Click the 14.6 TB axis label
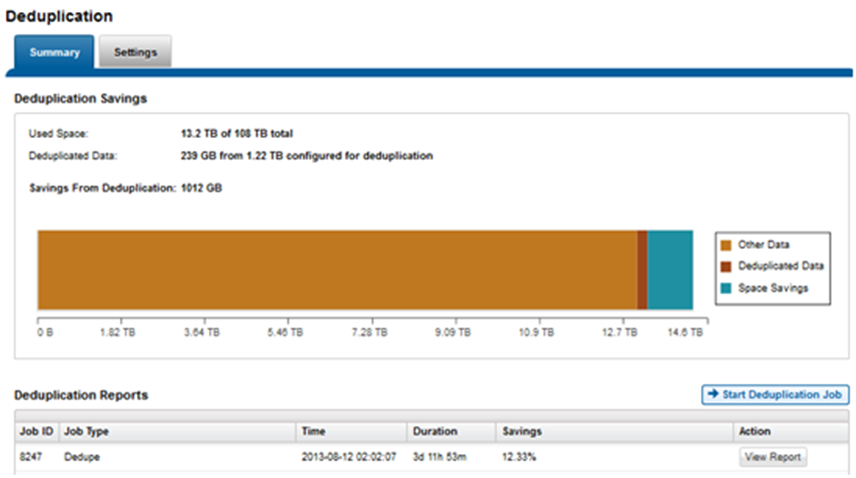Image resolution: width=856 pixels, height=478 pixels. [x=685, y=332]
